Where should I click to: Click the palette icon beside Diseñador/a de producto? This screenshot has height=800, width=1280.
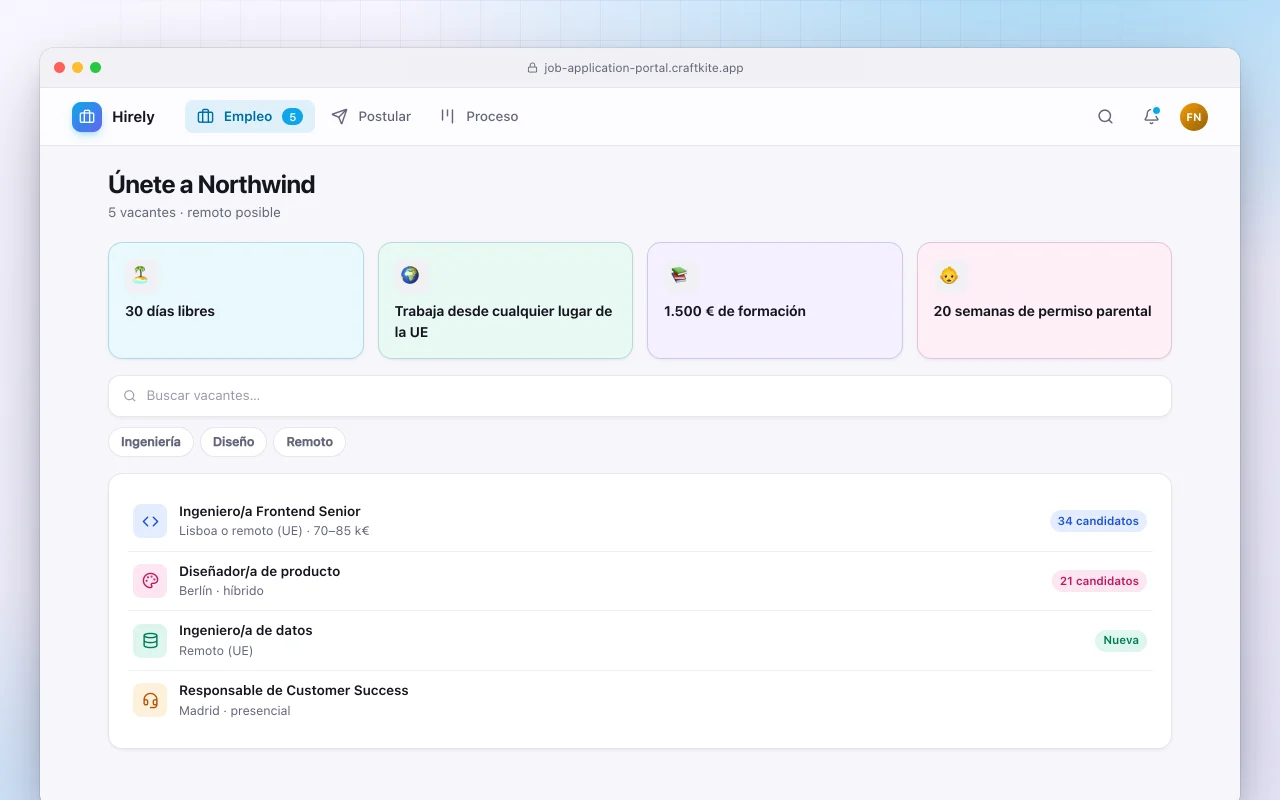150,581
